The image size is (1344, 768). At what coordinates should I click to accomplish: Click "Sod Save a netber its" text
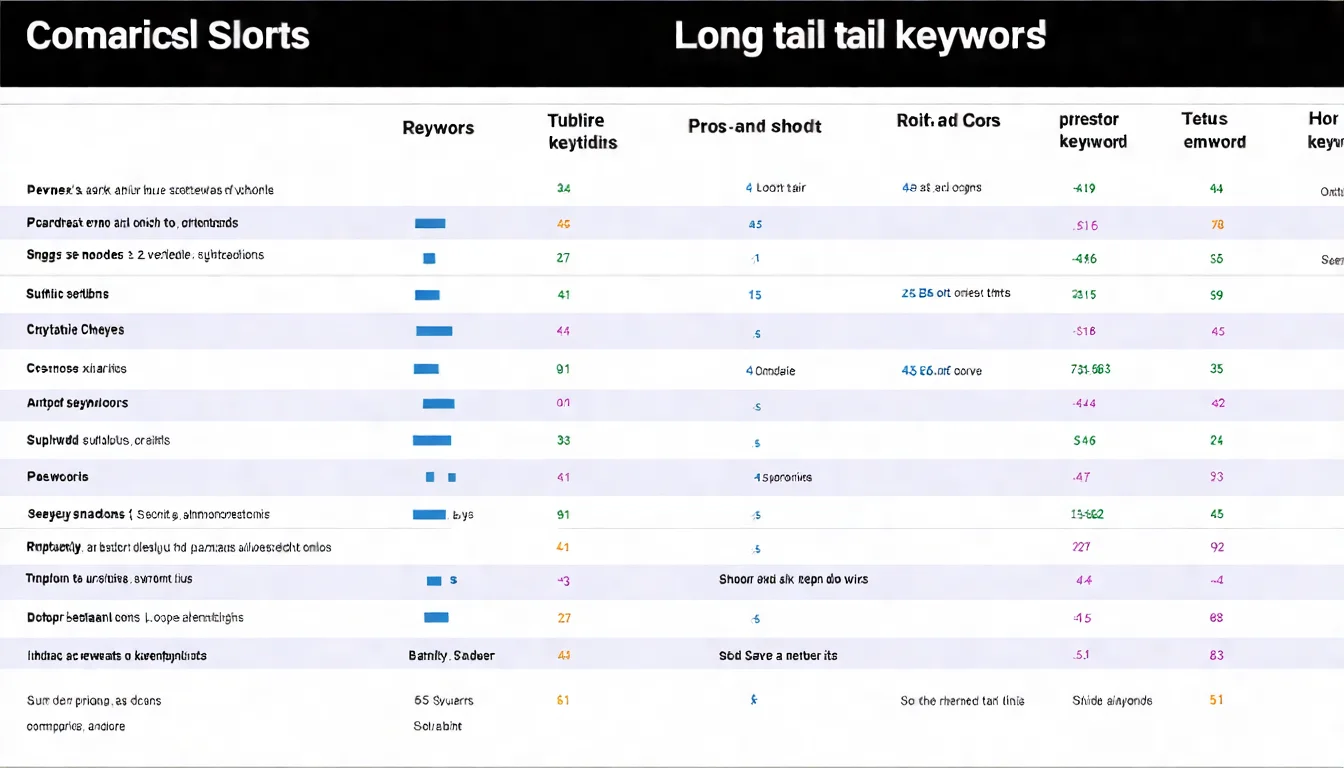point(778,656)
